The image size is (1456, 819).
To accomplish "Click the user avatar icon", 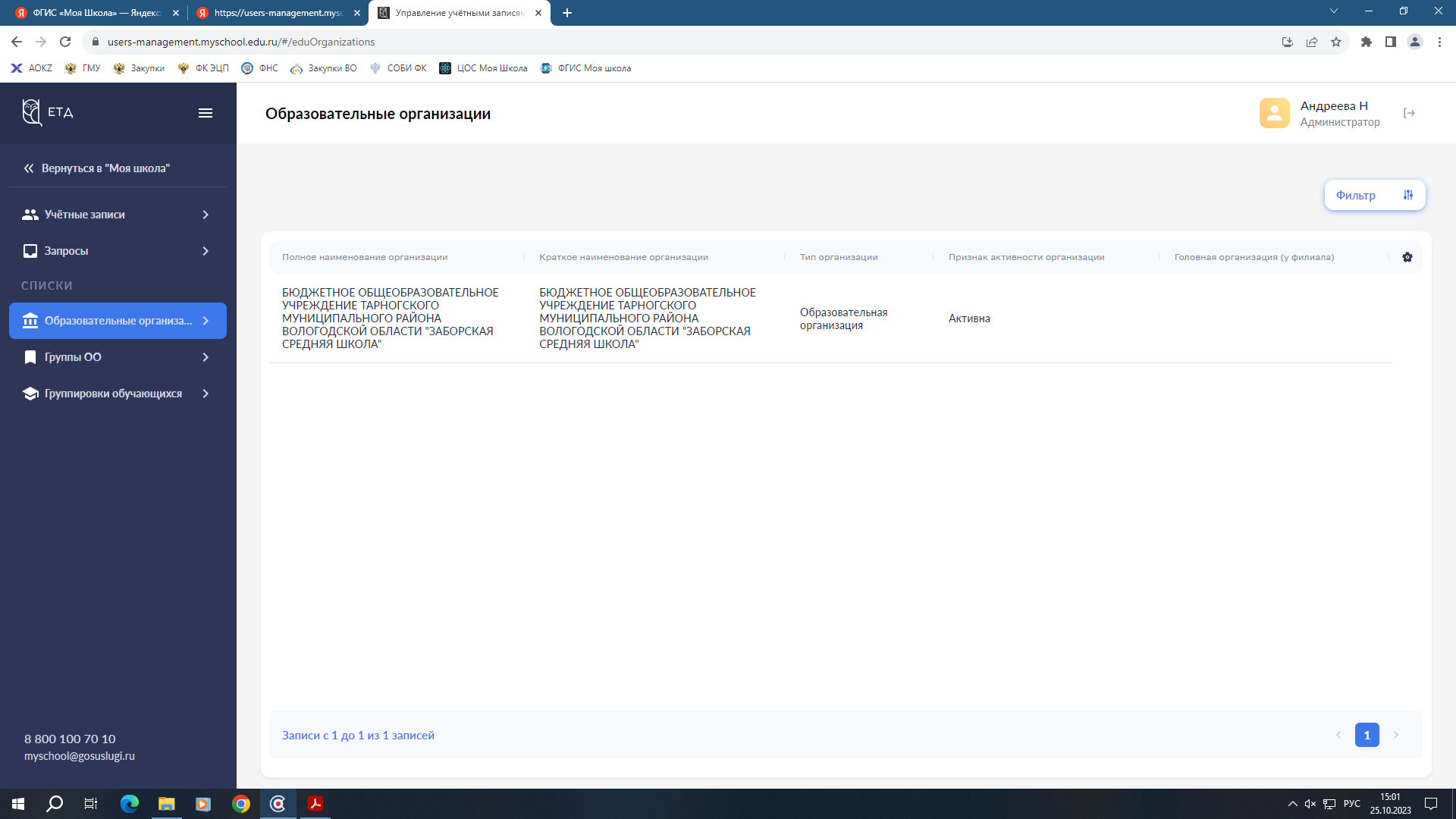I will coord(1274,113).
